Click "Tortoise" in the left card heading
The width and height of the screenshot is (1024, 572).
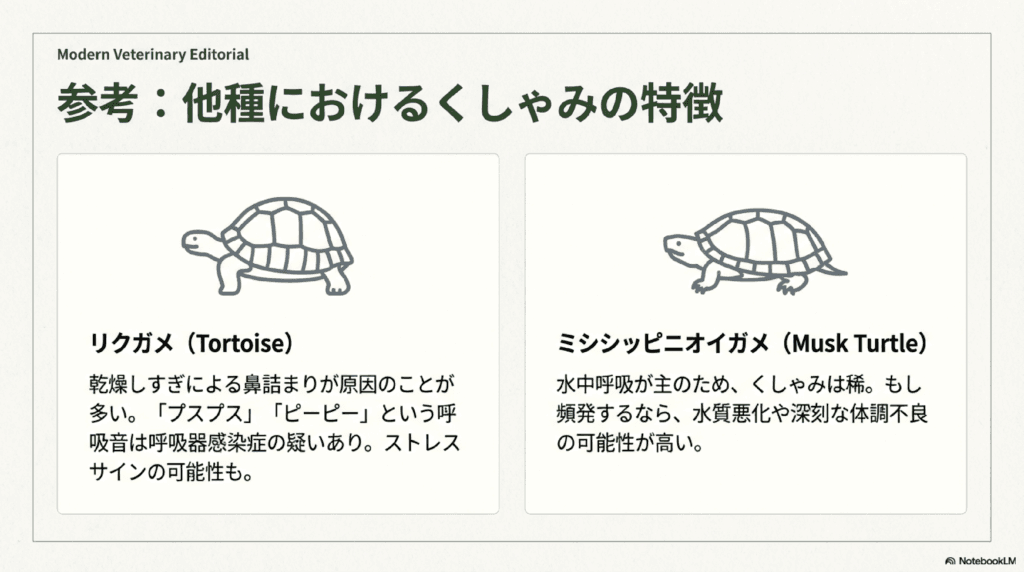pos(240,344)
